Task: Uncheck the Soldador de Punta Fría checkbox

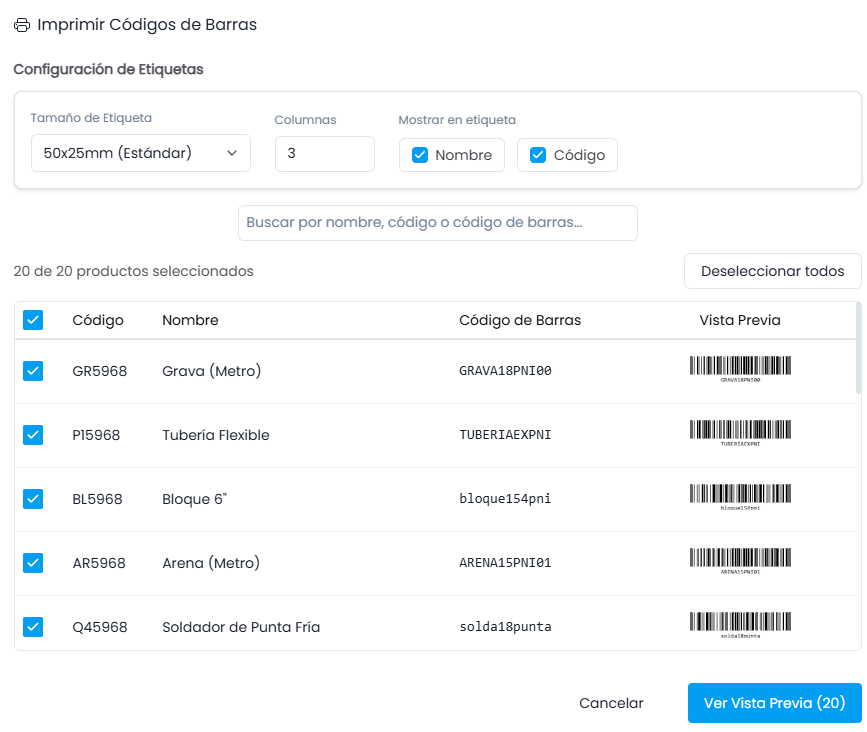Action: click(x=33, y=628)
